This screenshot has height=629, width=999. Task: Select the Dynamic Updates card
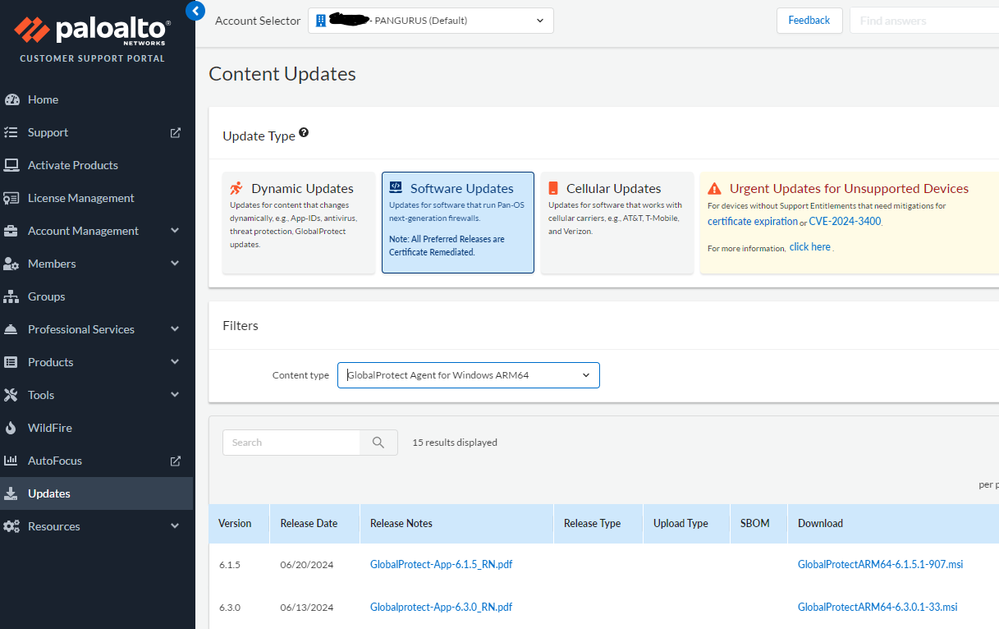point(299,222)
